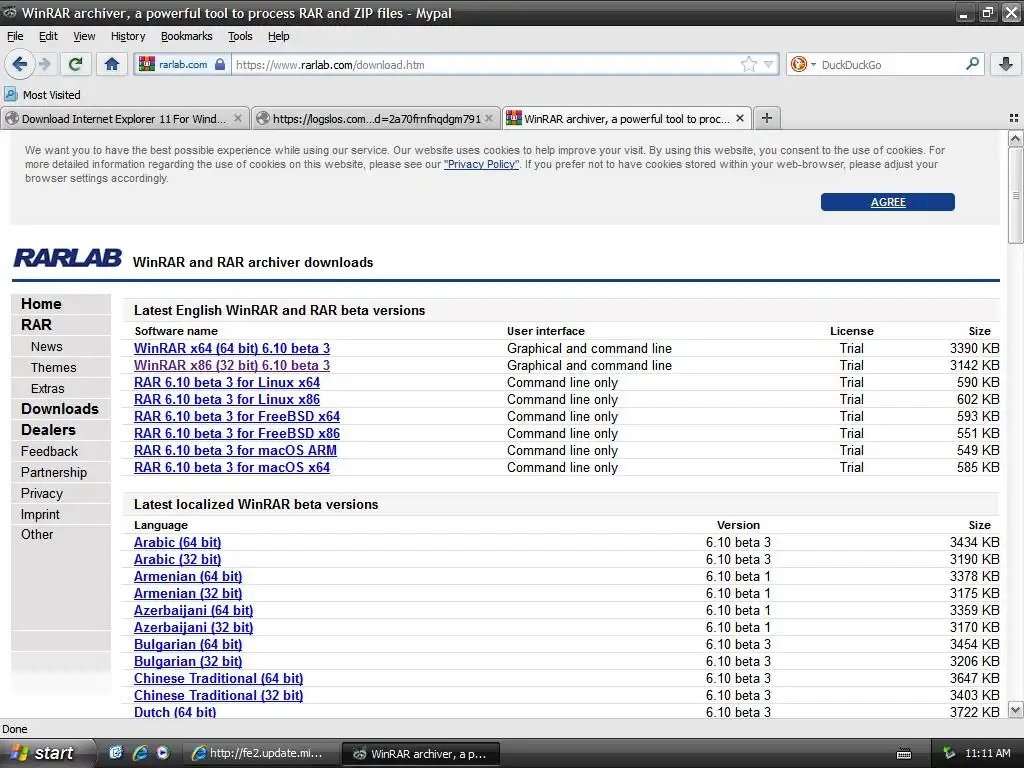Close the logslos.com tab
This screenshot has width=1024, height=768.
[x=489, y=118]
